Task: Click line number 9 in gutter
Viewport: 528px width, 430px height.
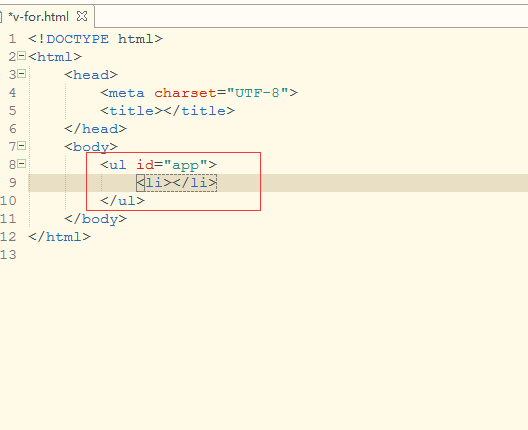Action: [12, 183]
